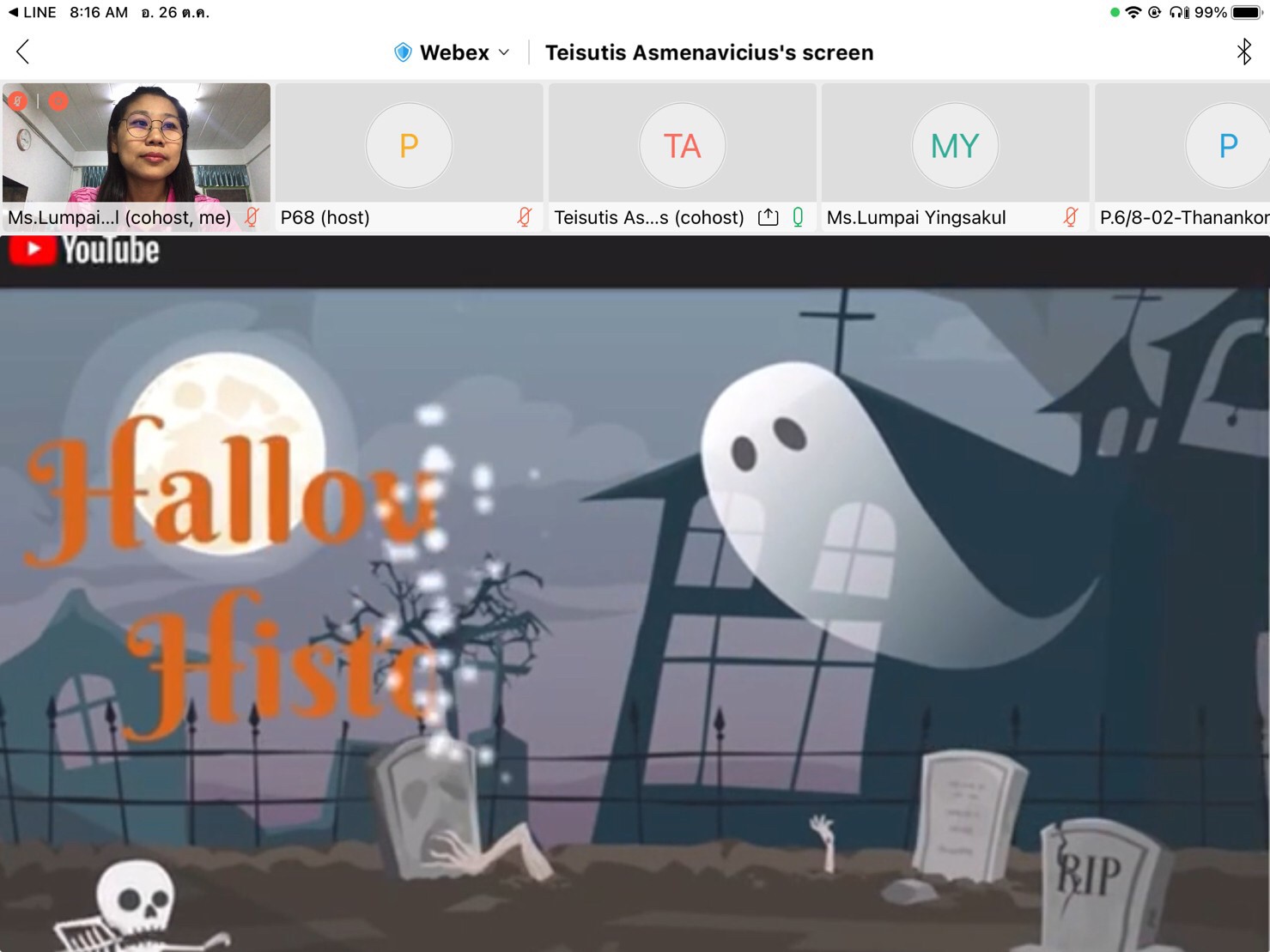This screenshot has height=952, width=1270.
Task: Tap the Wi-Fi status icon
Action: click(x=1133, y=12)
